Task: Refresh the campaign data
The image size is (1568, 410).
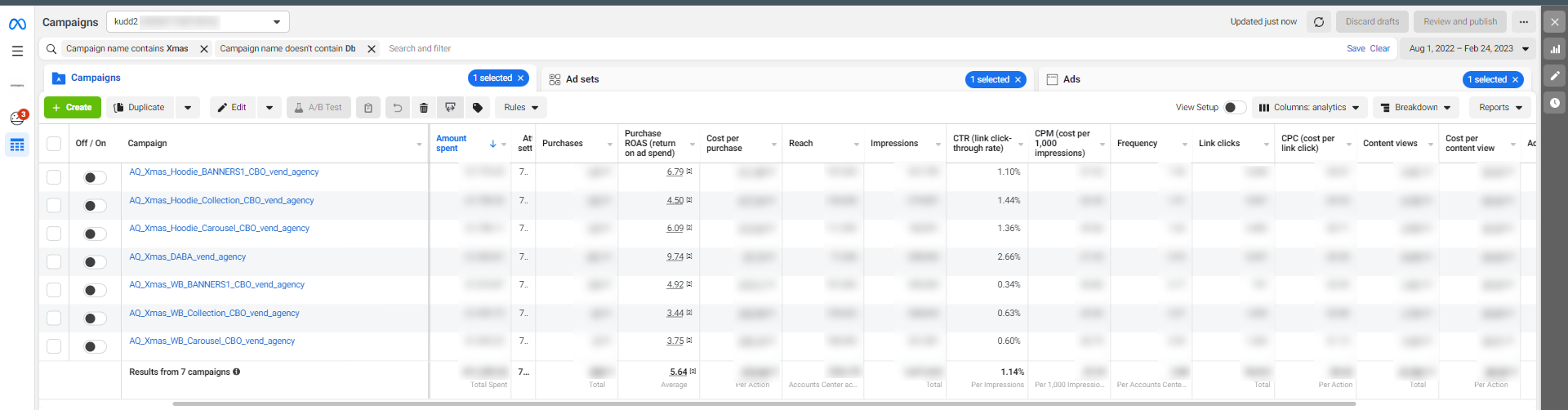Action: (x=1319, y=22)
